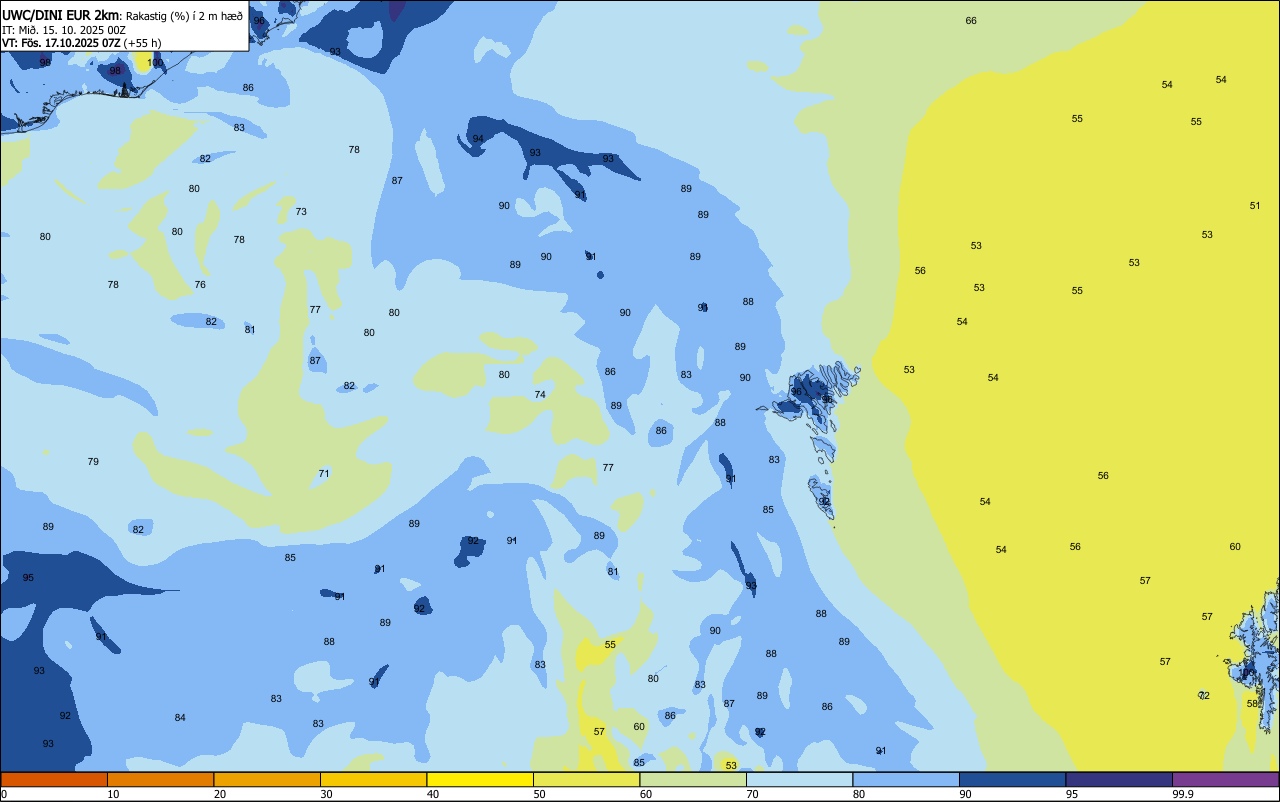Click the '58' humidity value on the map
The width and height of the screenshot is (1280, 802).
pos(1252,704)
